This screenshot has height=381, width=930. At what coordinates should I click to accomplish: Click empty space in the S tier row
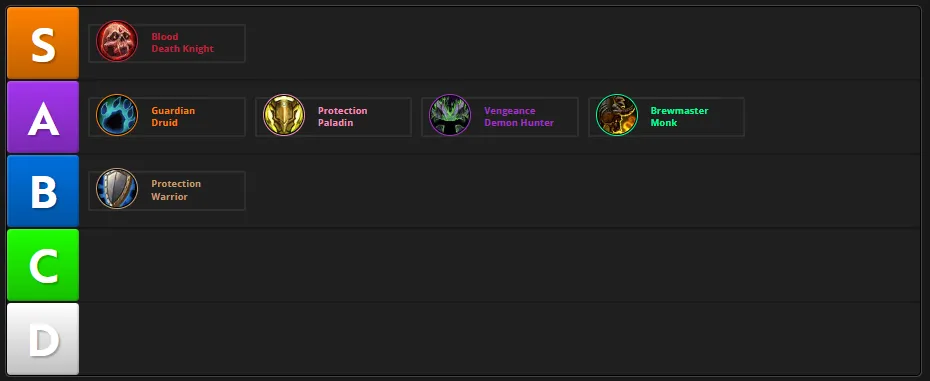581,43
